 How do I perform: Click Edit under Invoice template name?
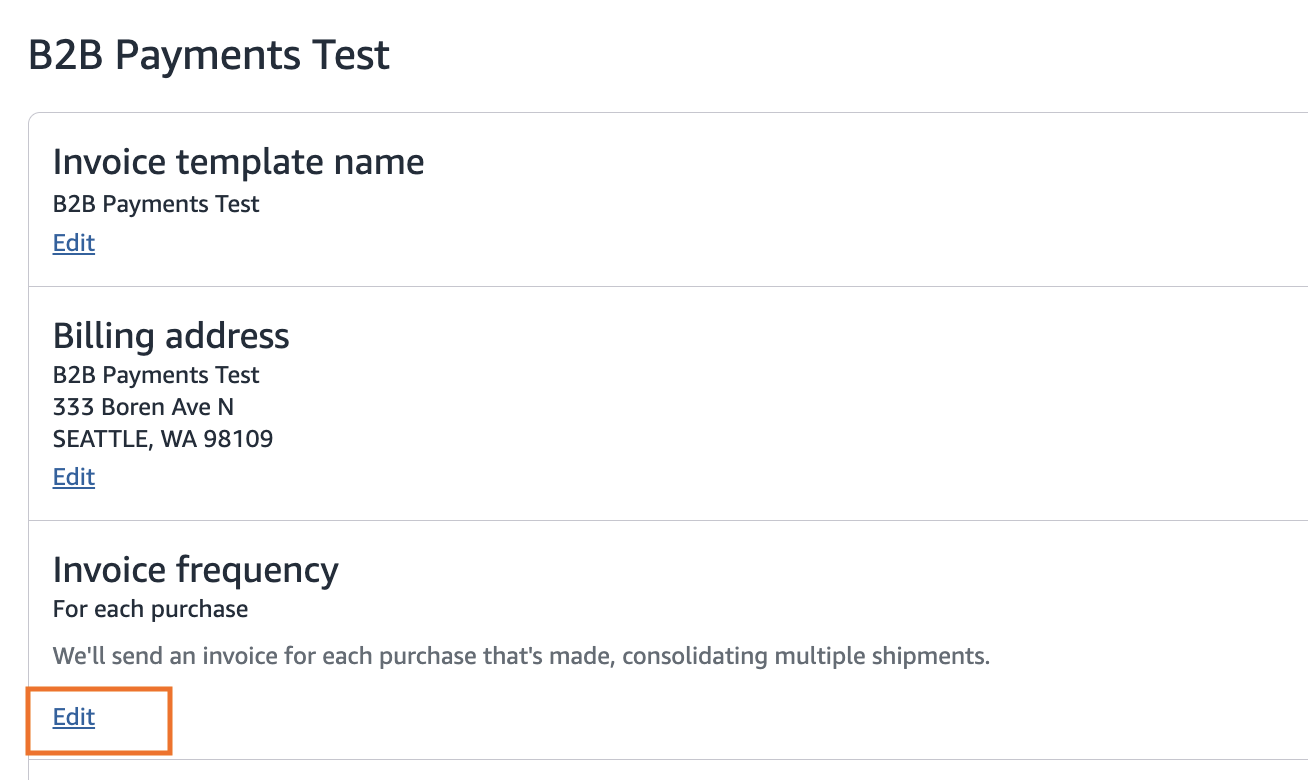[73, 243]
